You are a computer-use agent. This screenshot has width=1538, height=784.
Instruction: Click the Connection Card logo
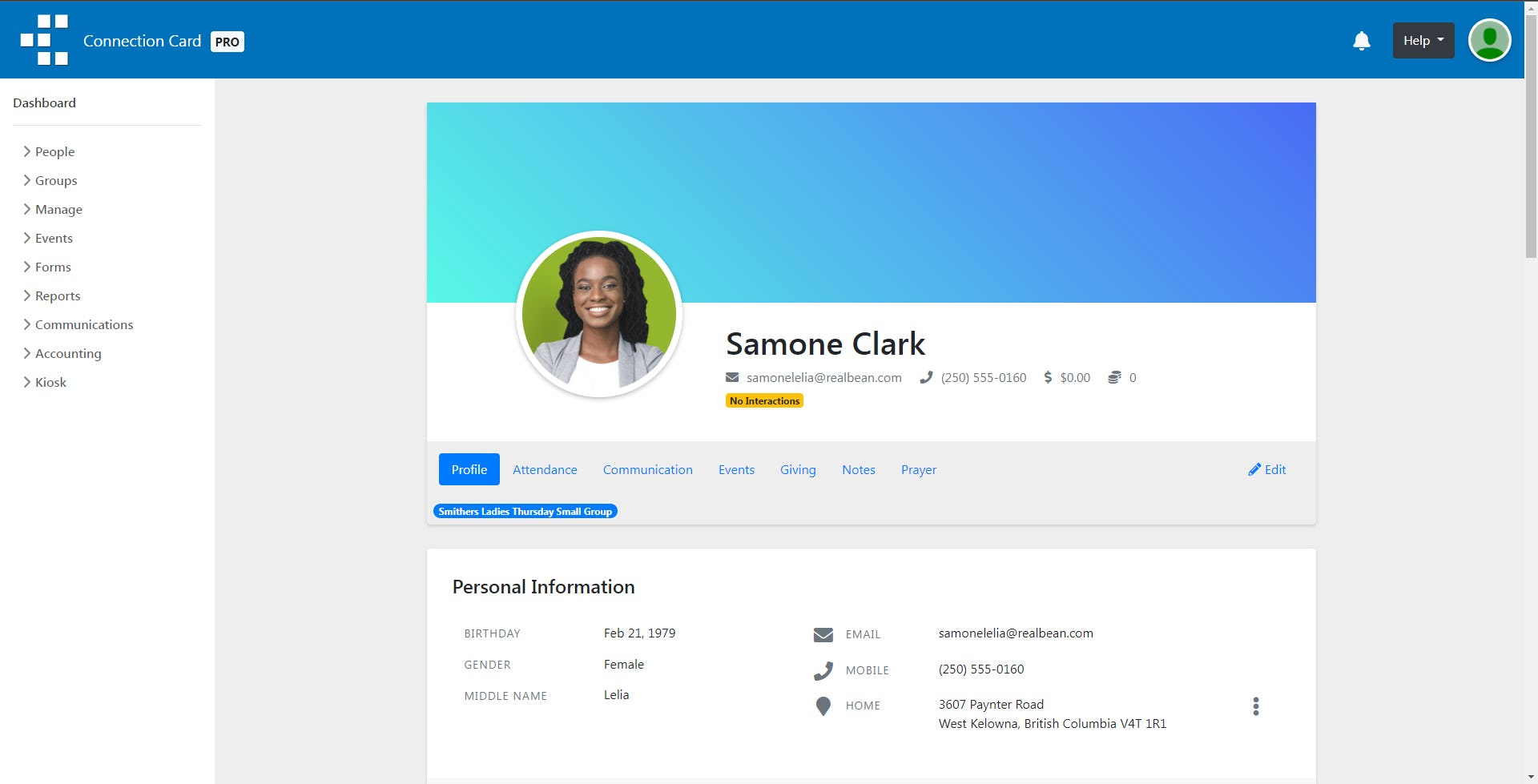tap(120, 40)
